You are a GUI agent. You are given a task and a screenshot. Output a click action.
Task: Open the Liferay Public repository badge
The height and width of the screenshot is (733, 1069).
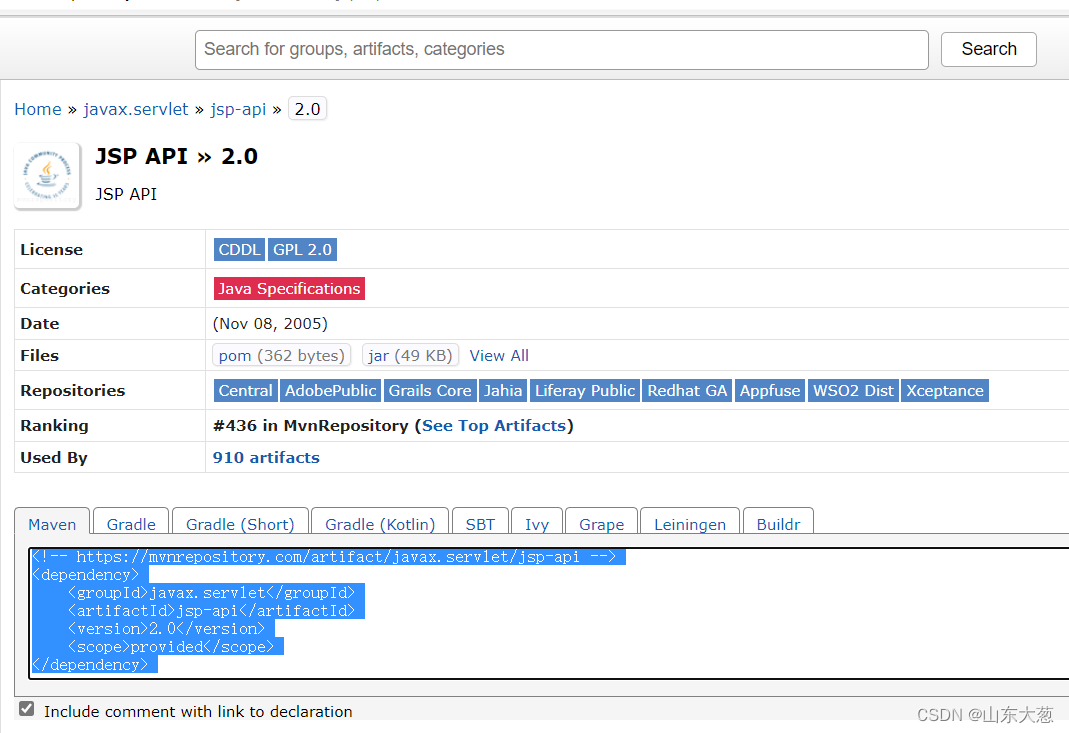[584, 390]
